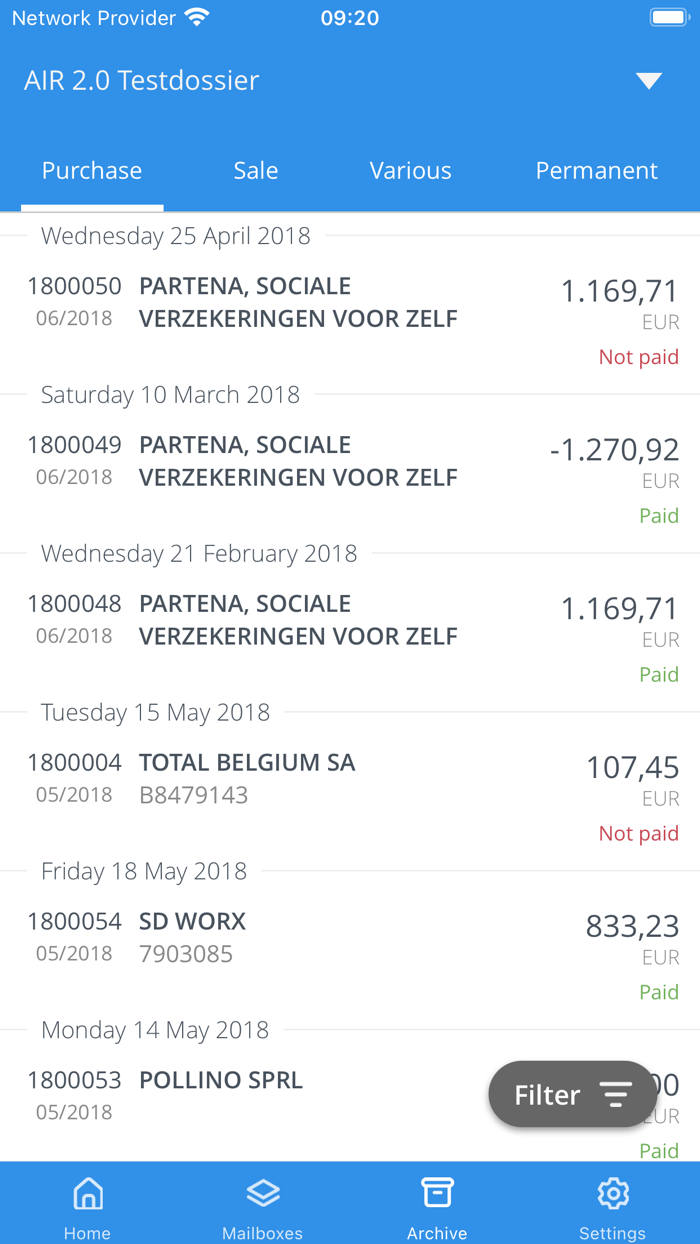Screen dimensions: 700x1244
Task: Tap the Not paid status of invoice 1800050
Action: click(x=638, y=357)
